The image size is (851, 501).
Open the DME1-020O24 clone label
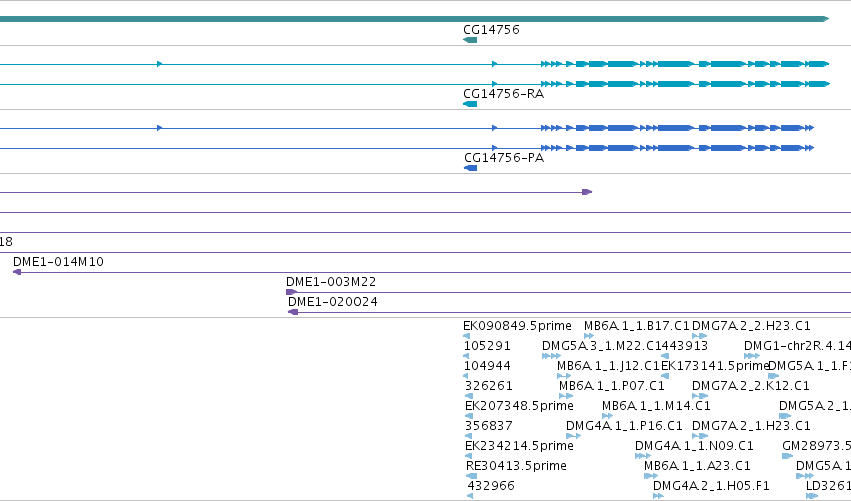333,302
